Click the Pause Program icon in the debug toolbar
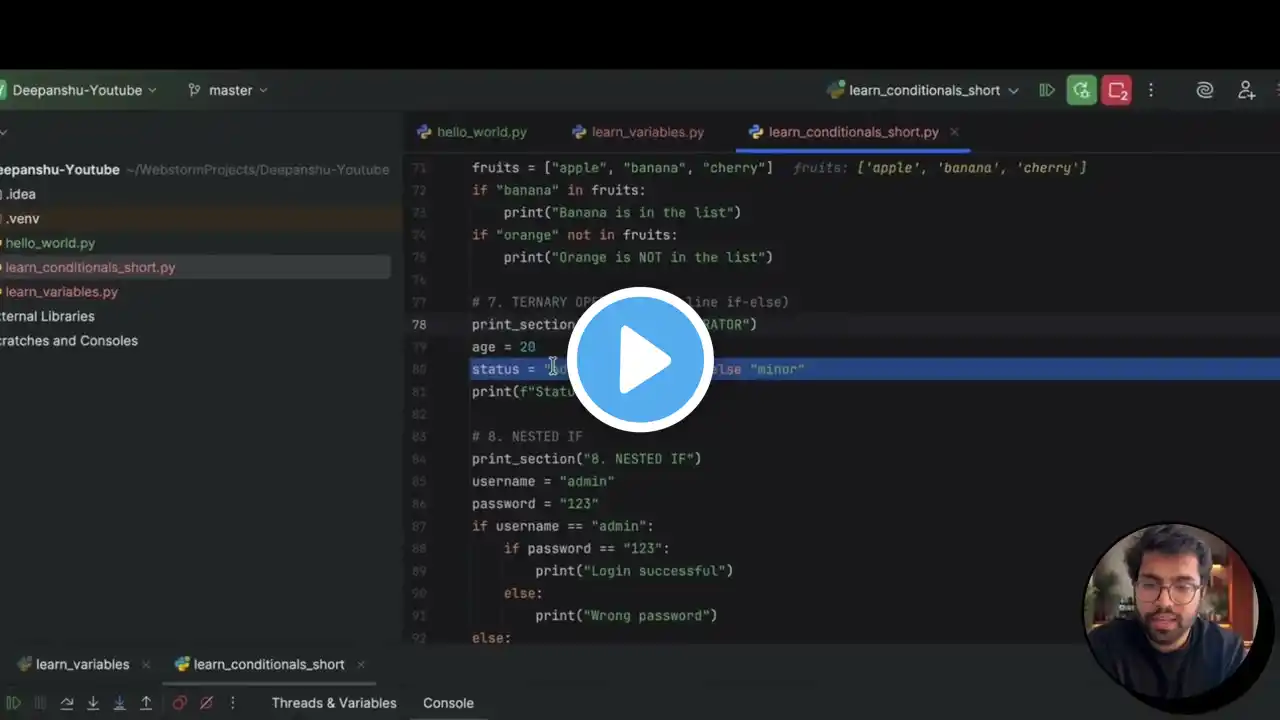Image resolution: width=1280 pixels, height=720 pixels. click(x=40, y=703)
